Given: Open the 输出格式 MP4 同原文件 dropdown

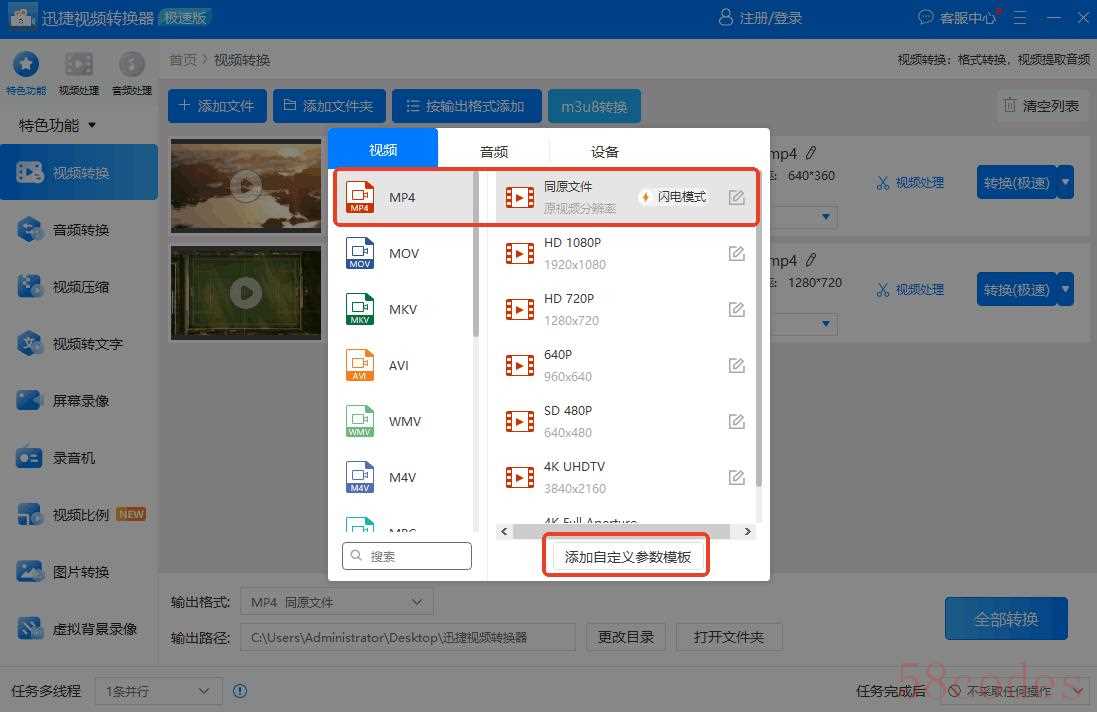Looking at the screenshot, I should (337, 602).
